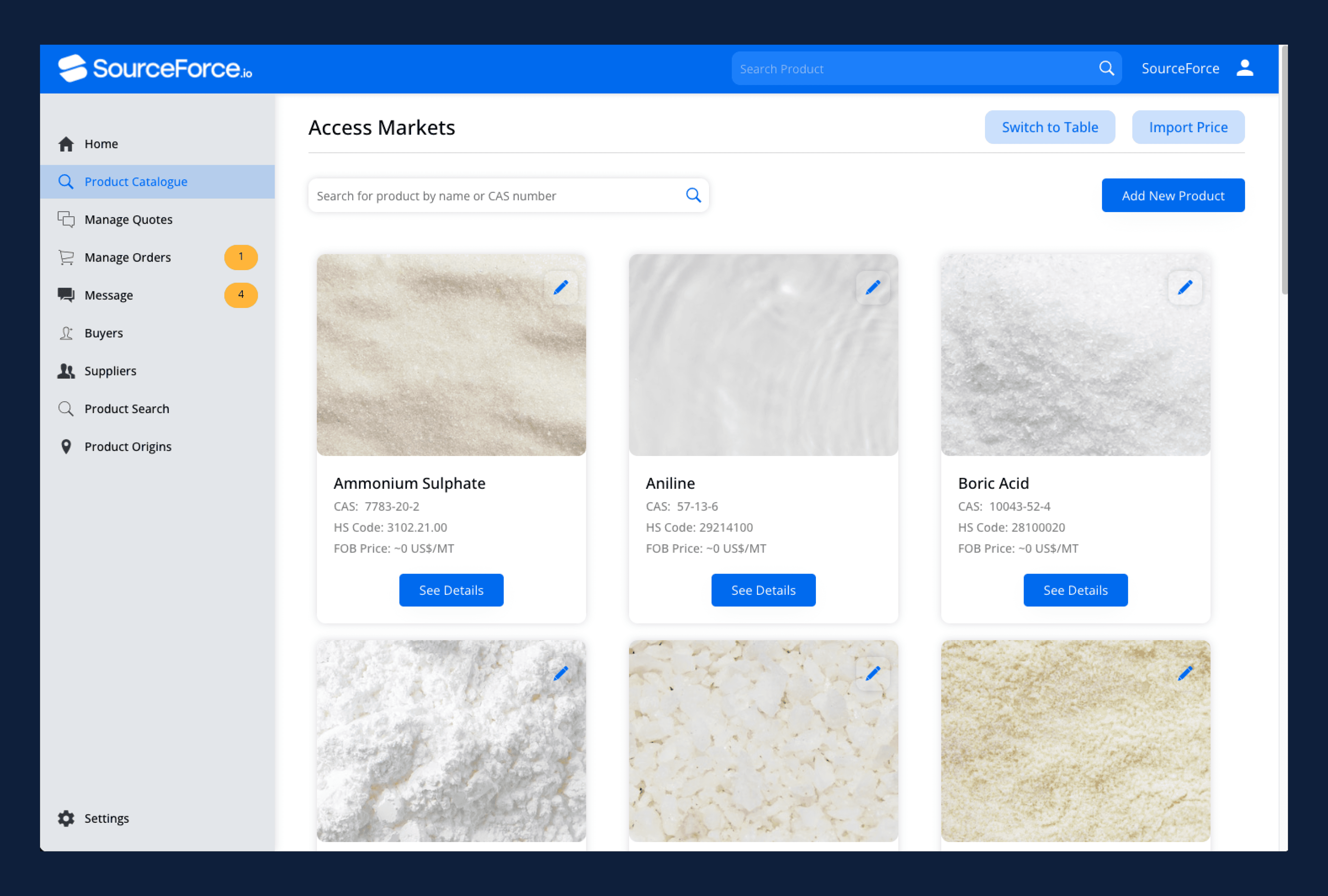Click Switch to Table button
This screenshot has height=896, width=1328.
[x=1049, y=127]
